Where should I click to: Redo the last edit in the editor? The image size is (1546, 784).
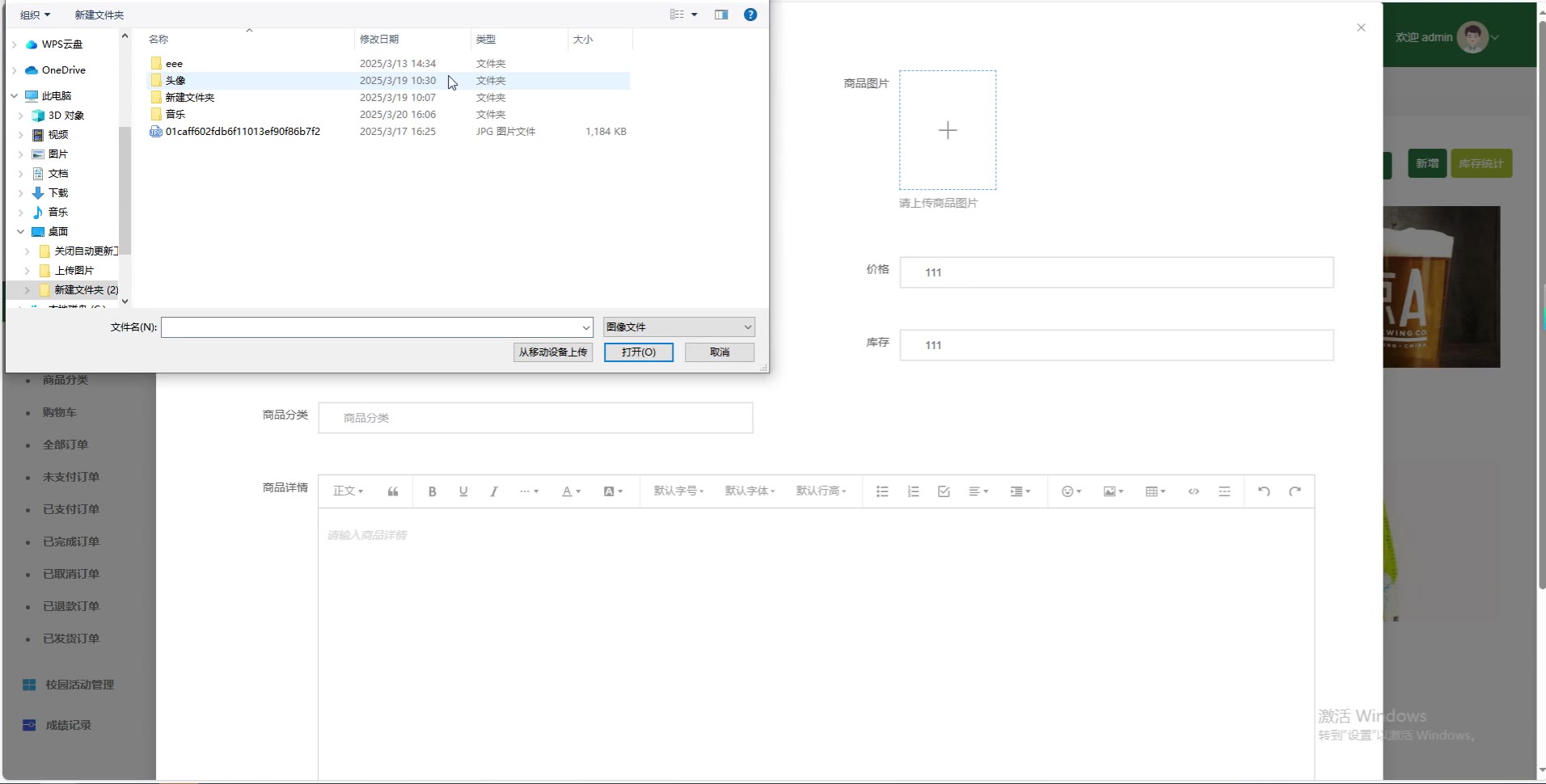tap(1295, 491)
